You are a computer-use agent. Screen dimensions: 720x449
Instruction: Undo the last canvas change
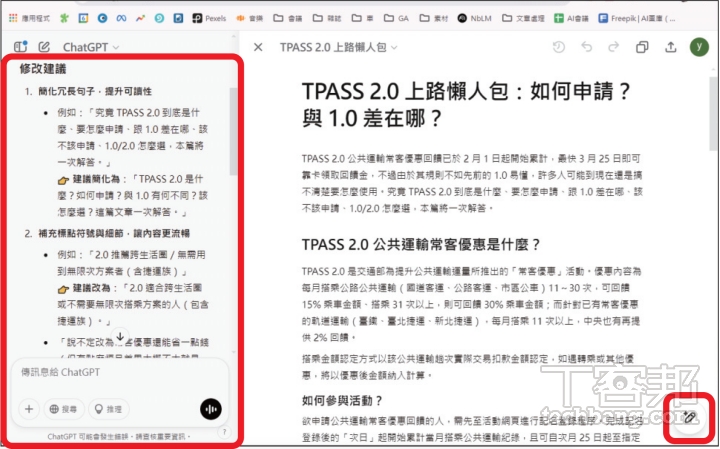tap(586, 47)
